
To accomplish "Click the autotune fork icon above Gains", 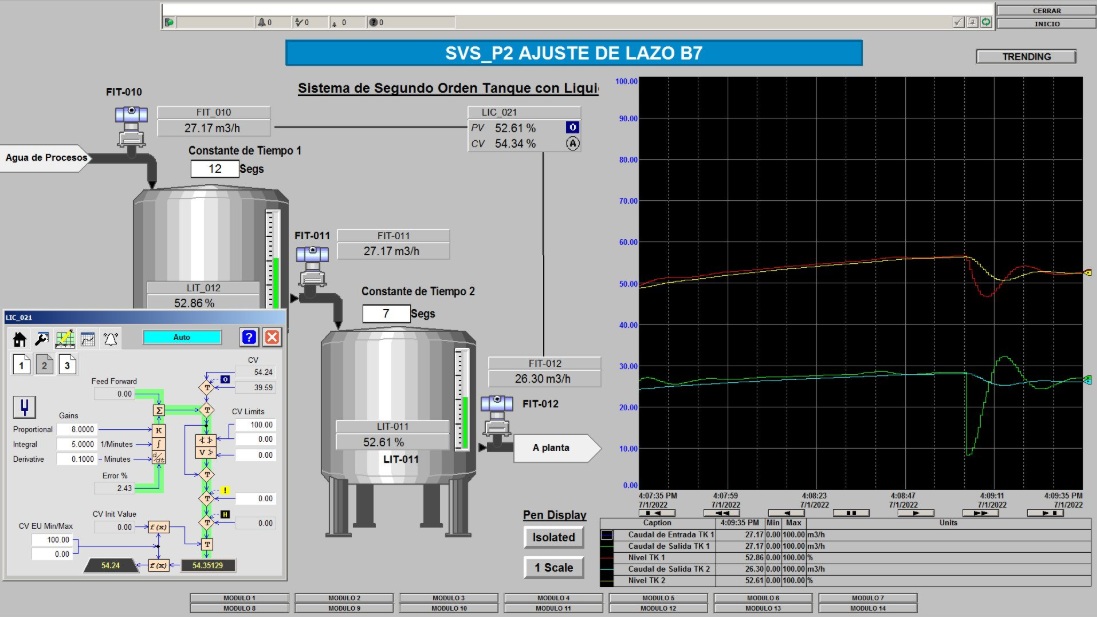I will tap(22, 406).
